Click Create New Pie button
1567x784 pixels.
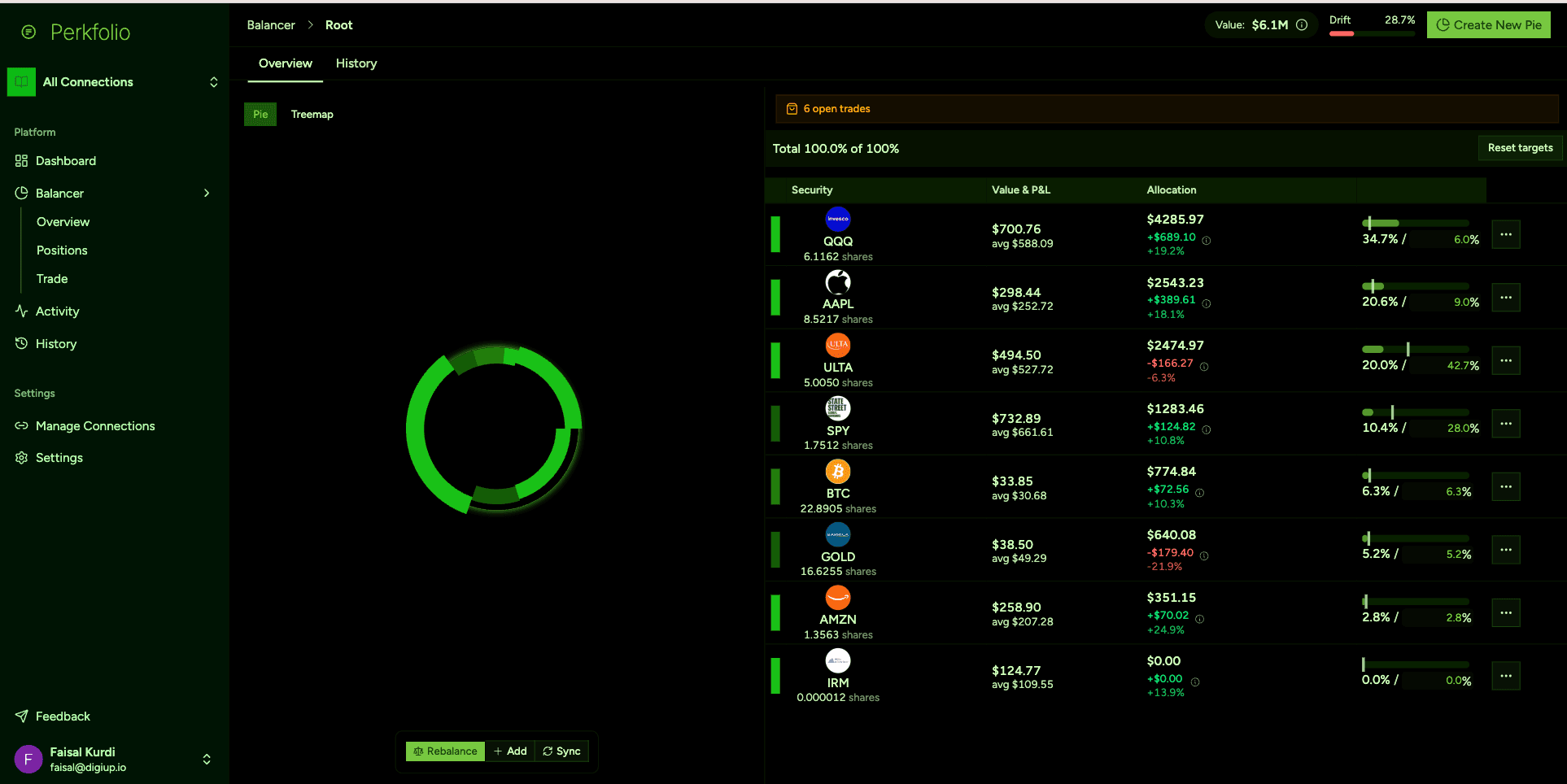(x=1489, y=25)
